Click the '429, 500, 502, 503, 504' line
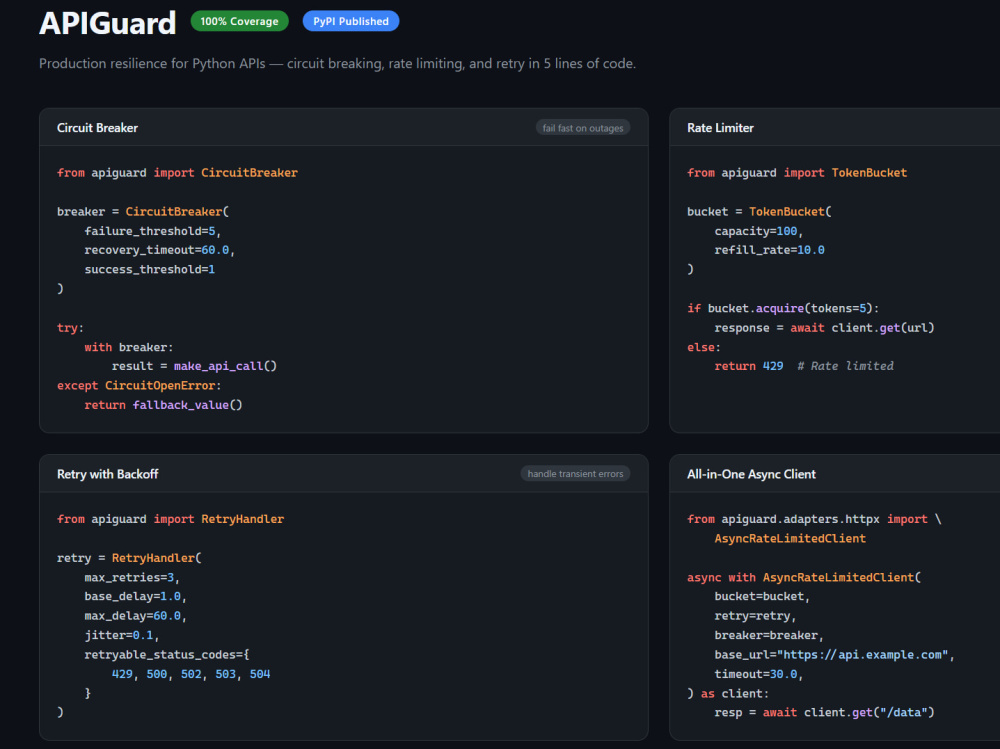Screen dimensions: 1000x749 (191, 674)
